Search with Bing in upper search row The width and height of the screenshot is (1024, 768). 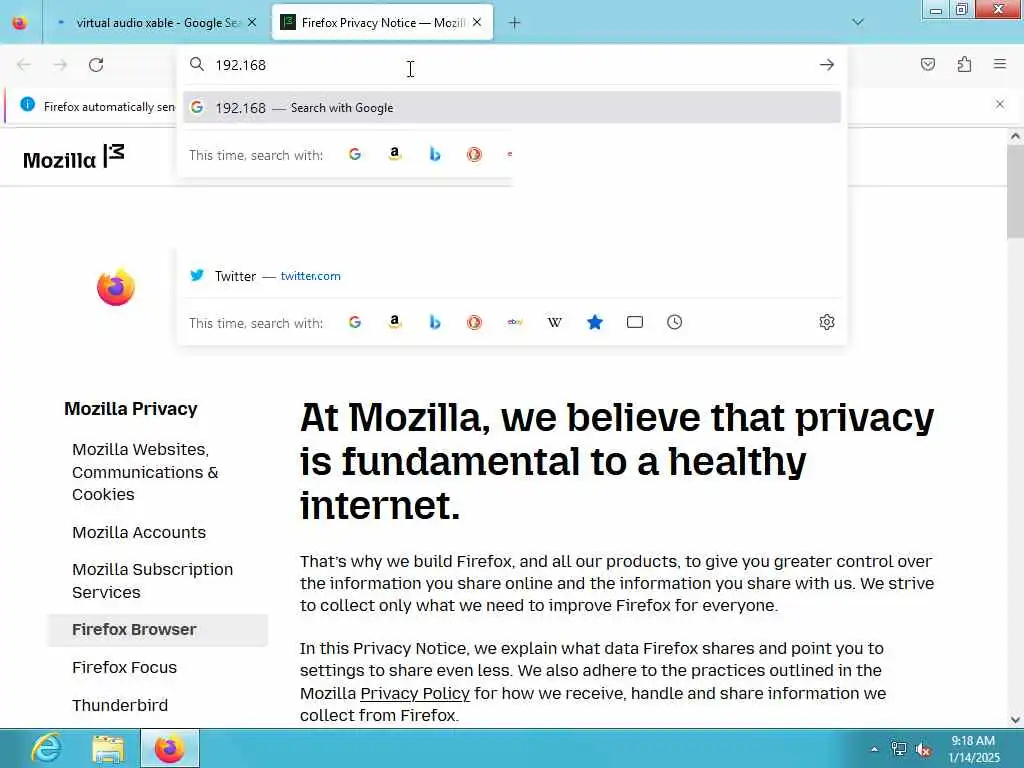[434, 154]
